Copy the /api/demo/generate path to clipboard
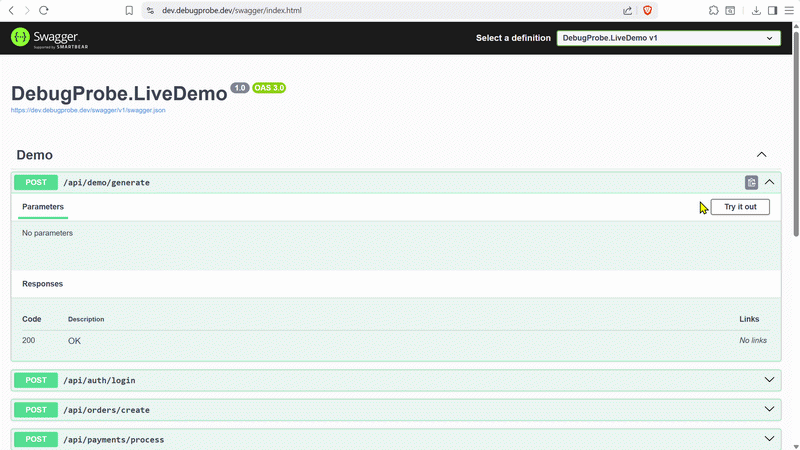The image size is (800, 450). point(752,182)
